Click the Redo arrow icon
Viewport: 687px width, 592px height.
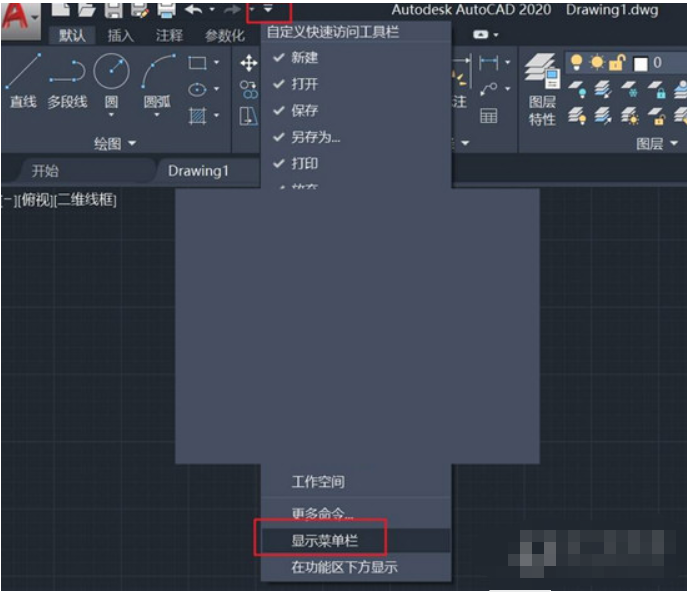coord(232,9)
